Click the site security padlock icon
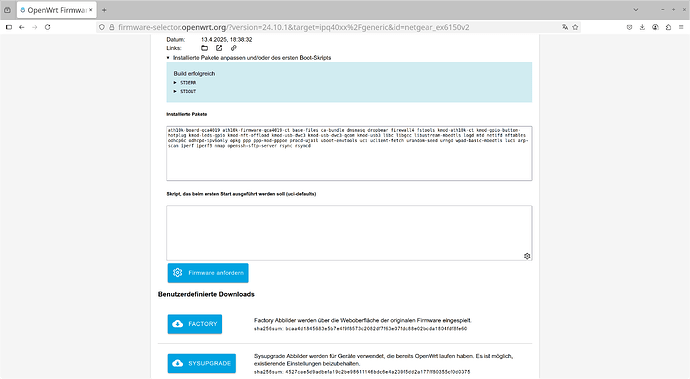 tap(112, 27)
